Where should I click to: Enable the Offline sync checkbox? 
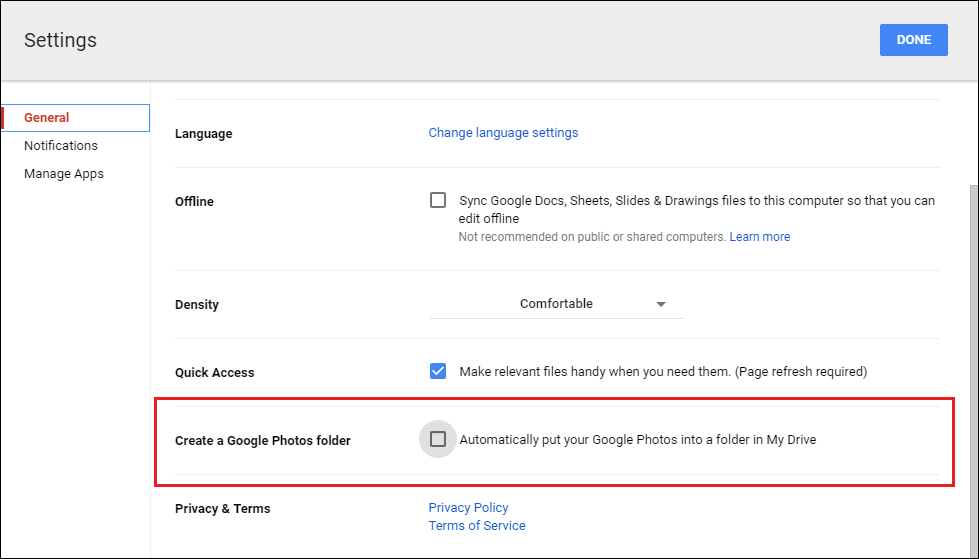(438, 200)
